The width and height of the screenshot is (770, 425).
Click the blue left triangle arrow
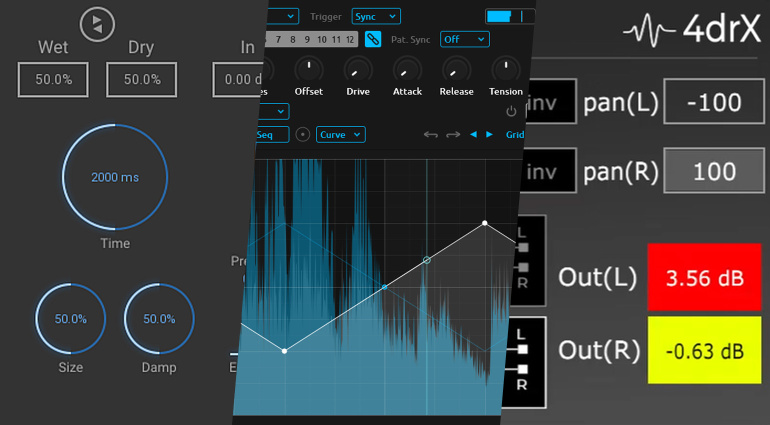474,134
